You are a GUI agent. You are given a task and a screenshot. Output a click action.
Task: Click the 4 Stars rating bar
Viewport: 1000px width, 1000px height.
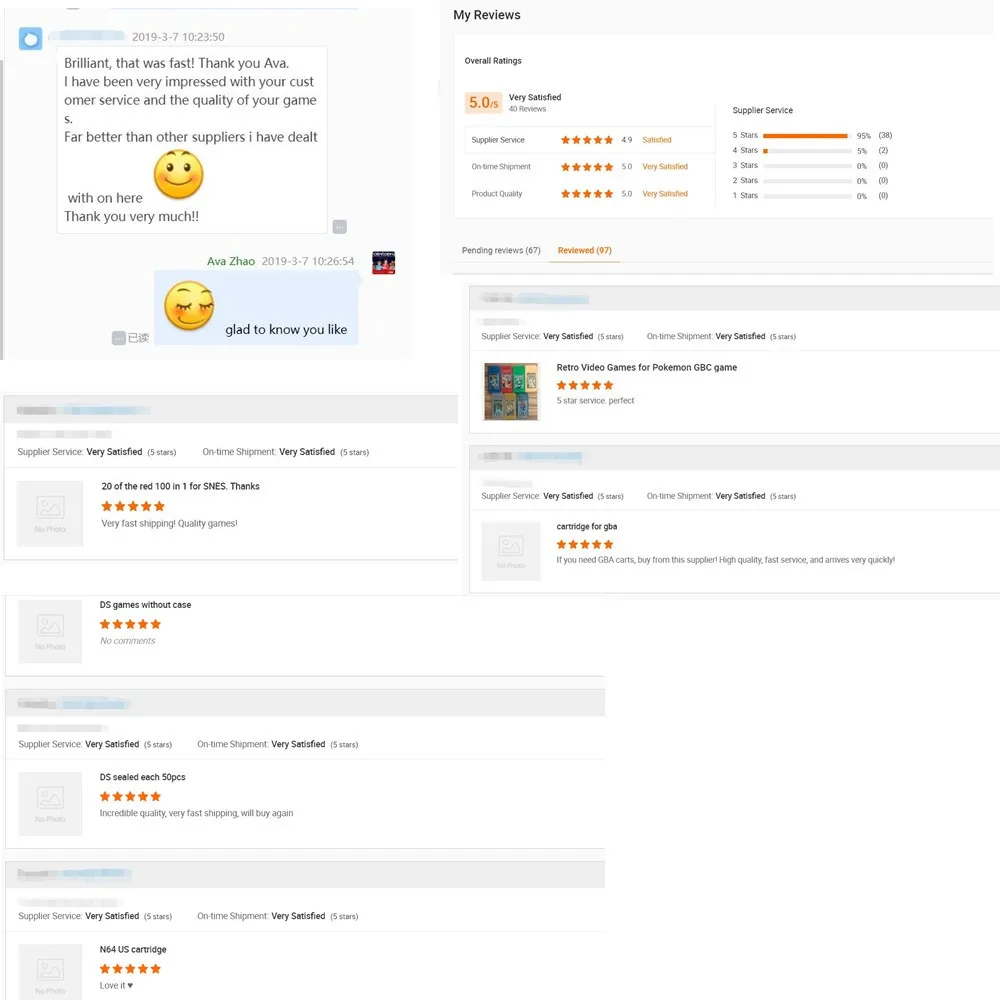(x=805, y=150)
